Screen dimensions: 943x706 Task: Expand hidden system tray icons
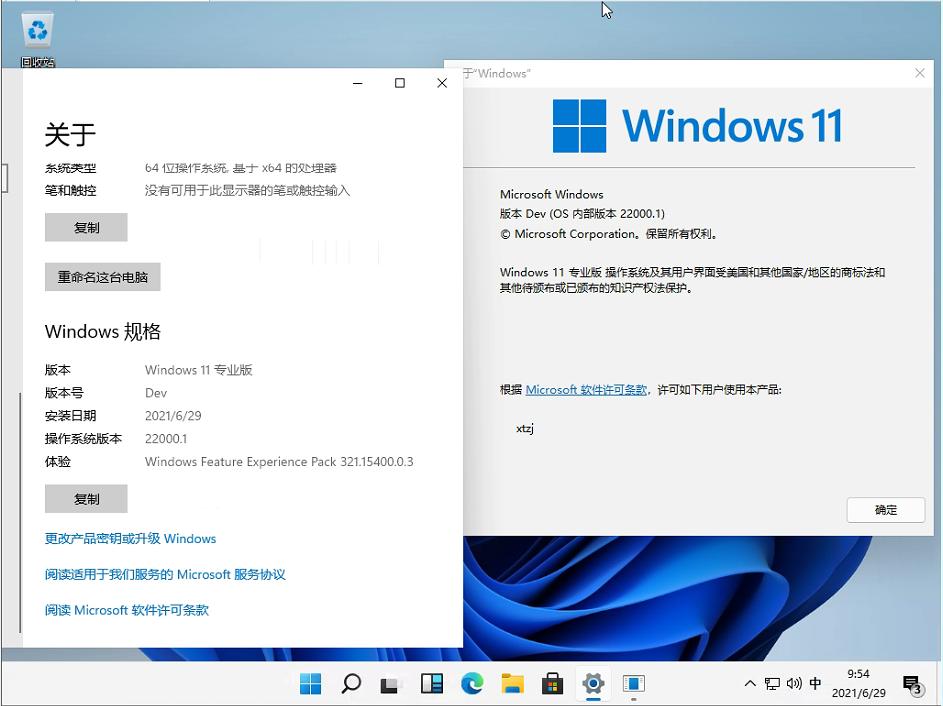pyautogui.click(x=749, y=684)
